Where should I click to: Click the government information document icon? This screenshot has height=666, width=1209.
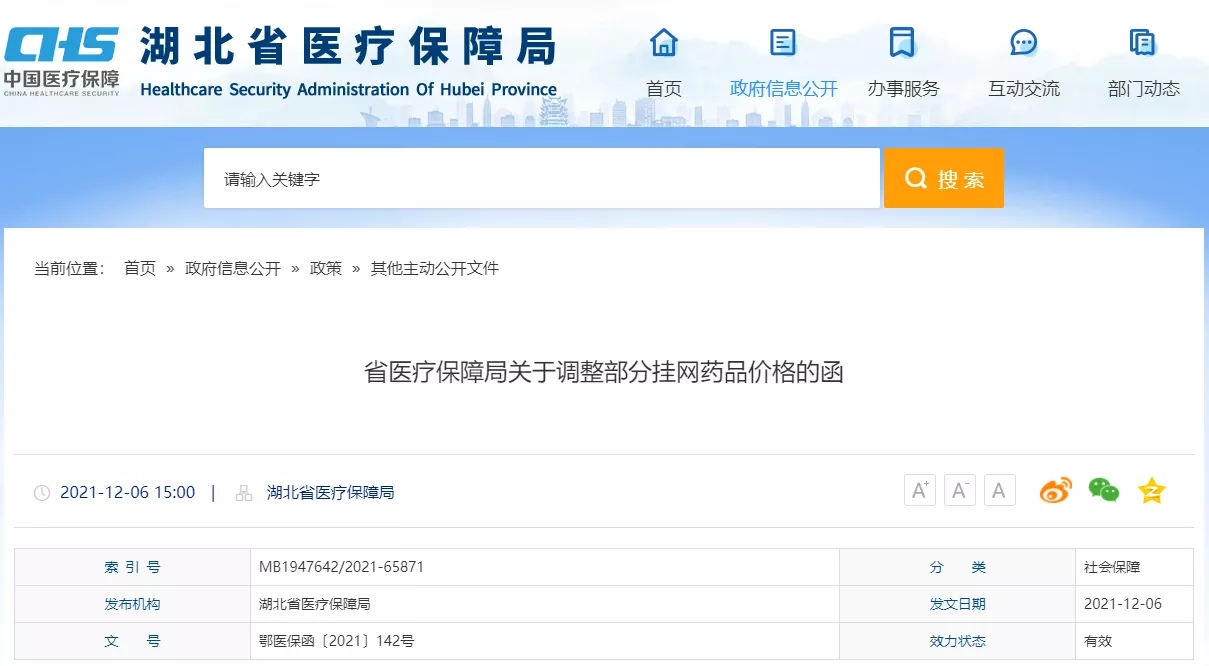pyautogui.click(x=783, y=43)
